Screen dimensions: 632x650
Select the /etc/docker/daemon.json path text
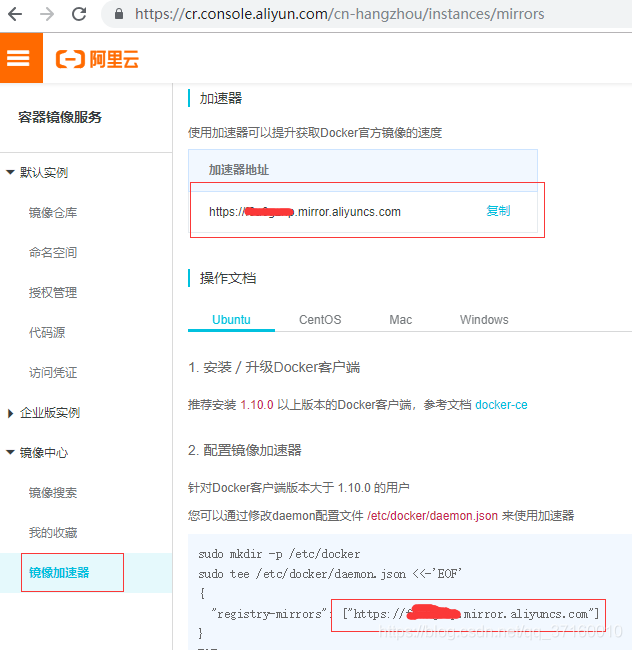[x=432, y=516]
